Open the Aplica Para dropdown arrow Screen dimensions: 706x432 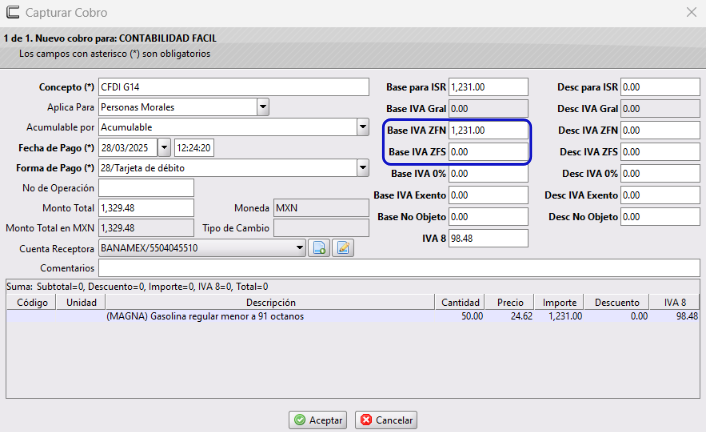pos(263,107)
